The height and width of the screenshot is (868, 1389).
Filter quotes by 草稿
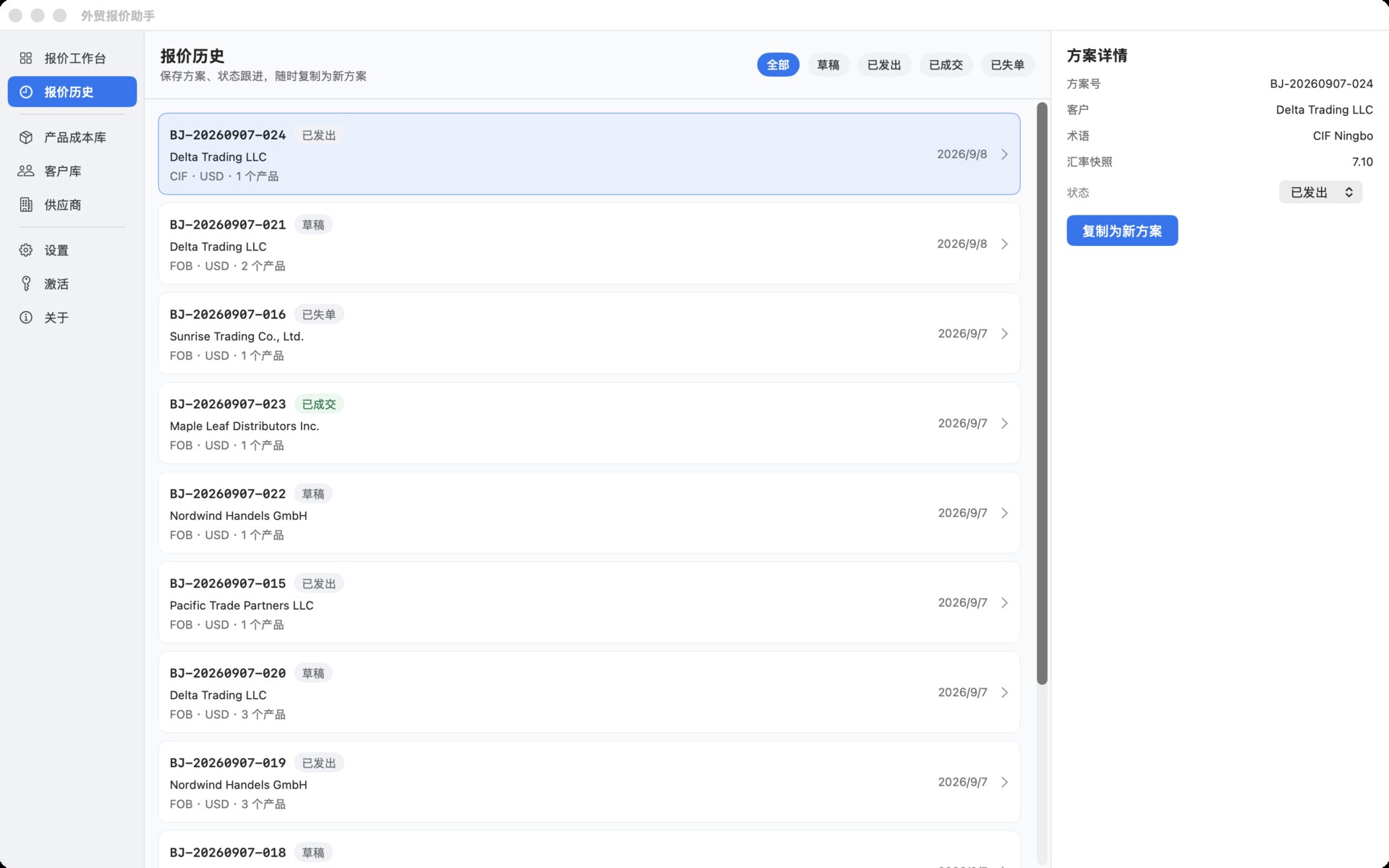tap(828, 65)
